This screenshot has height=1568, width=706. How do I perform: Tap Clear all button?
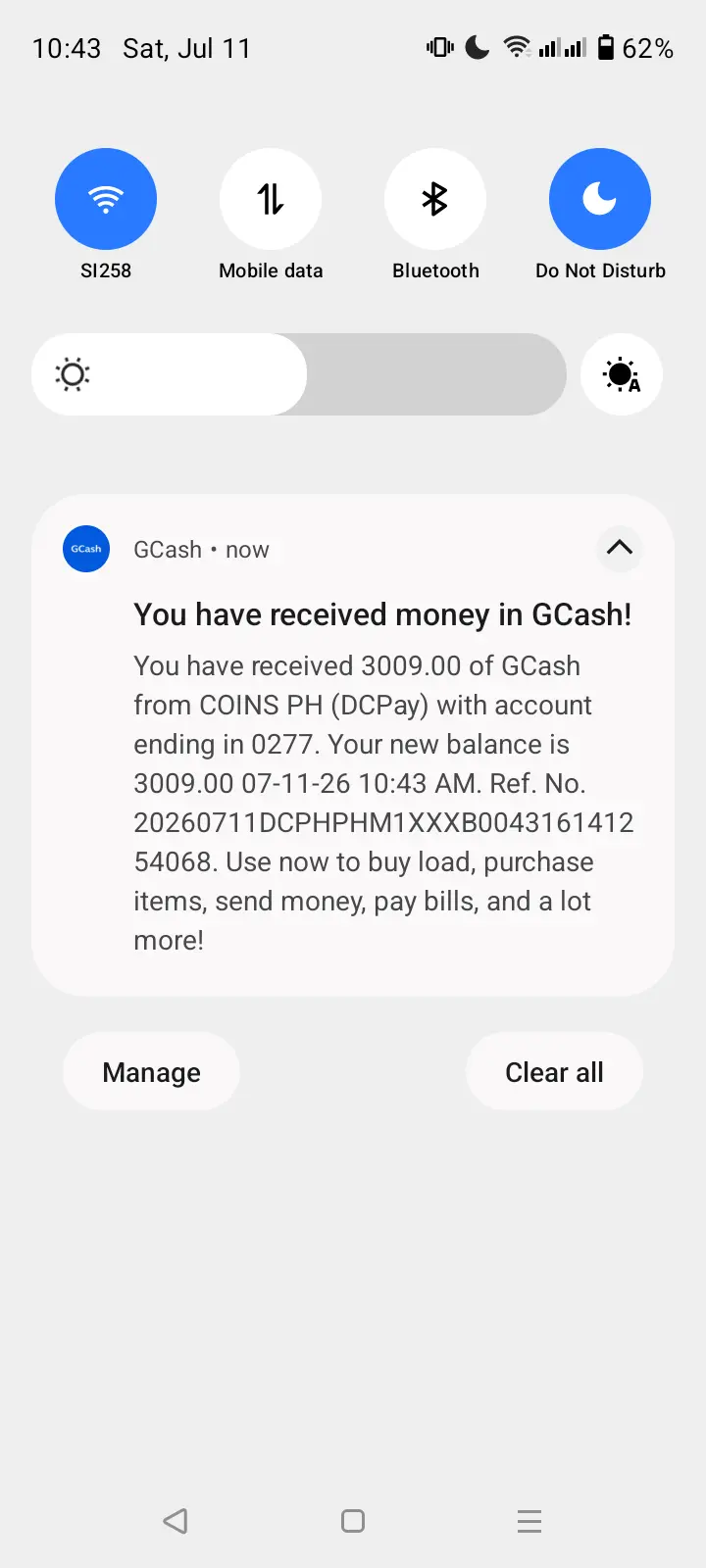(554, 1071)
